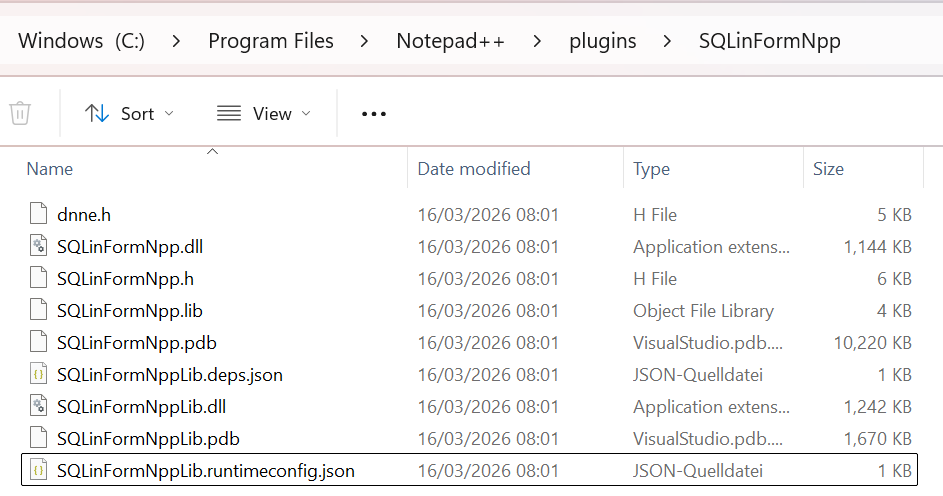Select the dnne.h file icon
The width and height of the screenshot is (943, 496).
coord(38,215)
